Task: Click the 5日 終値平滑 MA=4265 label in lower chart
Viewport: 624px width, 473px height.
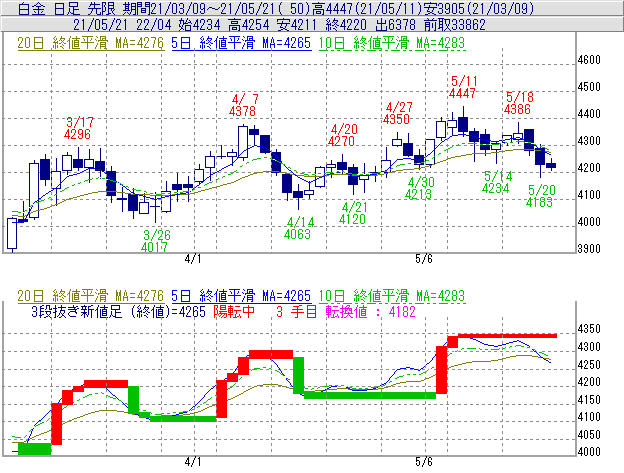Action: 241,296
